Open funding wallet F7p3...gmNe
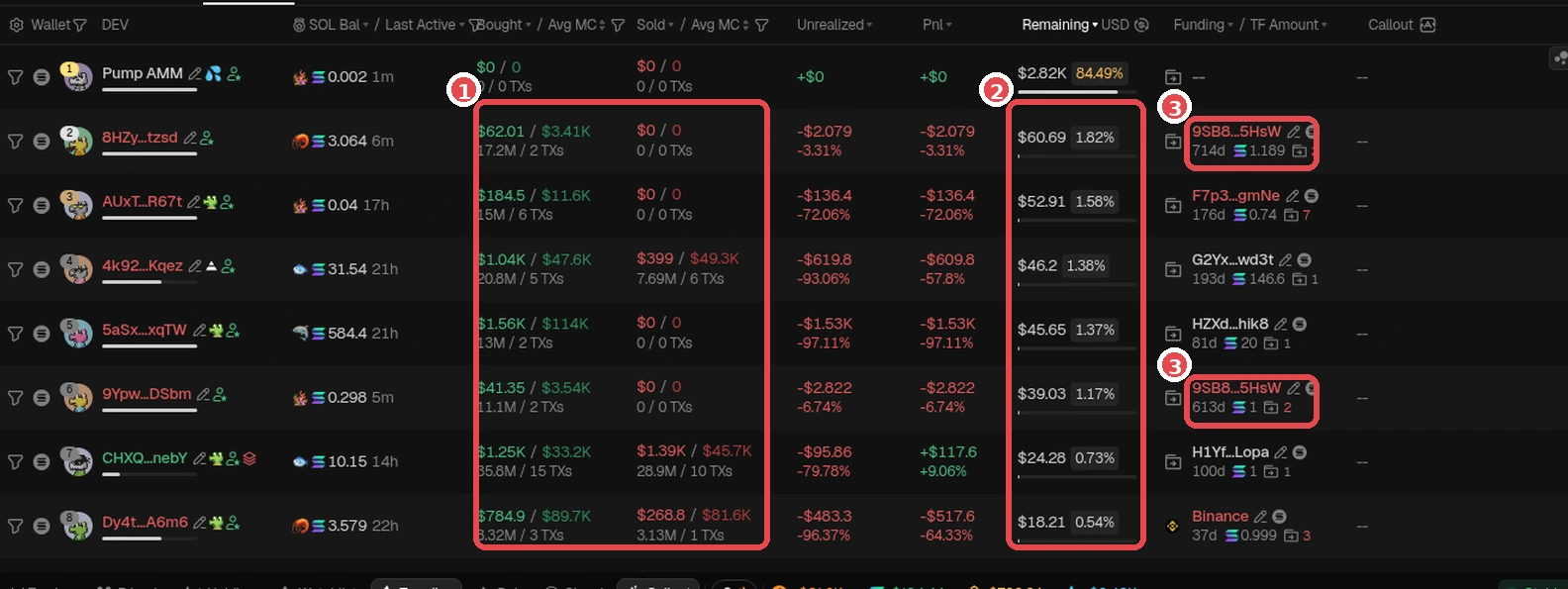The width and height of the screenshot is (1568, 589). (1235, 196)
